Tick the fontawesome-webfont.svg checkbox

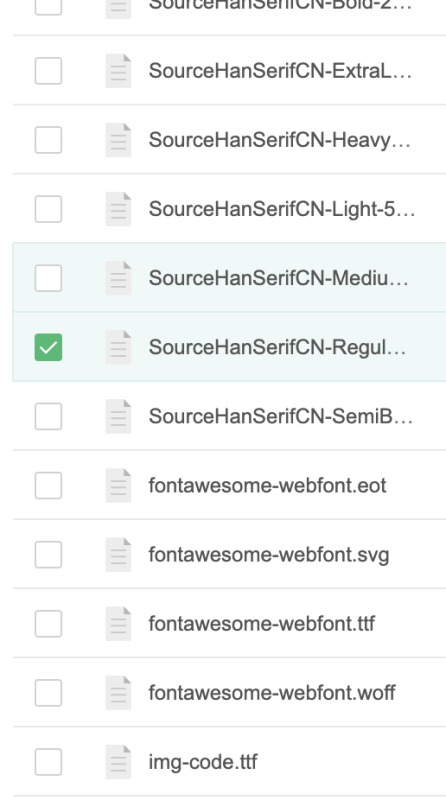coord(48,555)
